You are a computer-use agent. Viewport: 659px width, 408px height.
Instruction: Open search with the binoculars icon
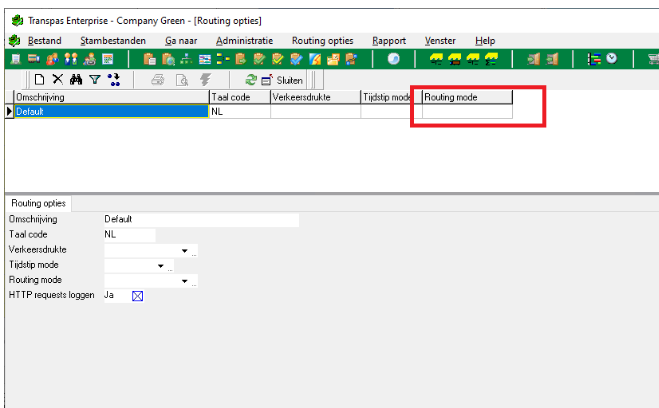tap(75, 79)
